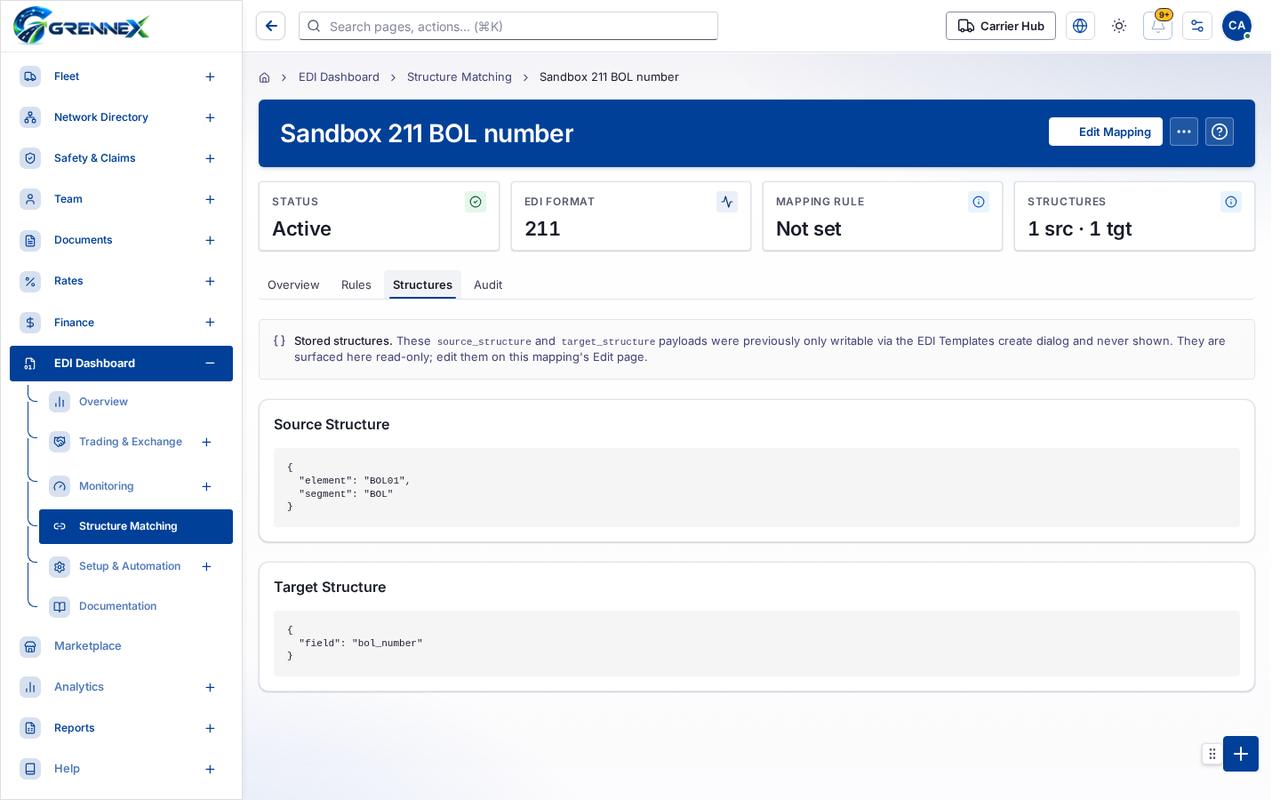Expand the Analytics sidebar section
The width and height of the screenshot is (1280, 800).
tap(210, 688)
